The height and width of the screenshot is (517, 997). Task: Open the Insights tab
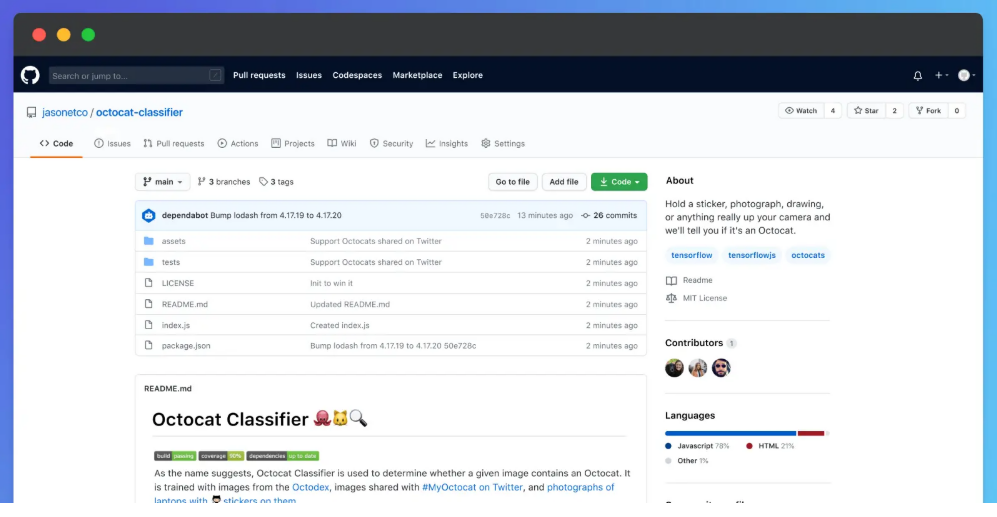pyautogui.click(x=446, y=144)
